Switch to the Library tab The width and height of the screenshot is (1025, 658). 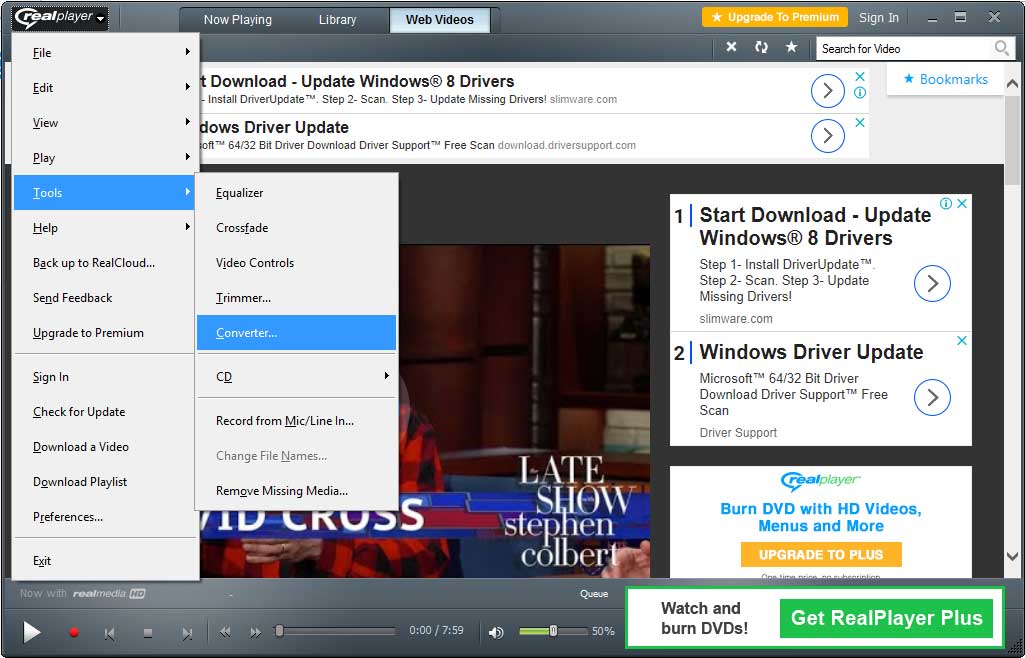point(337,19)
